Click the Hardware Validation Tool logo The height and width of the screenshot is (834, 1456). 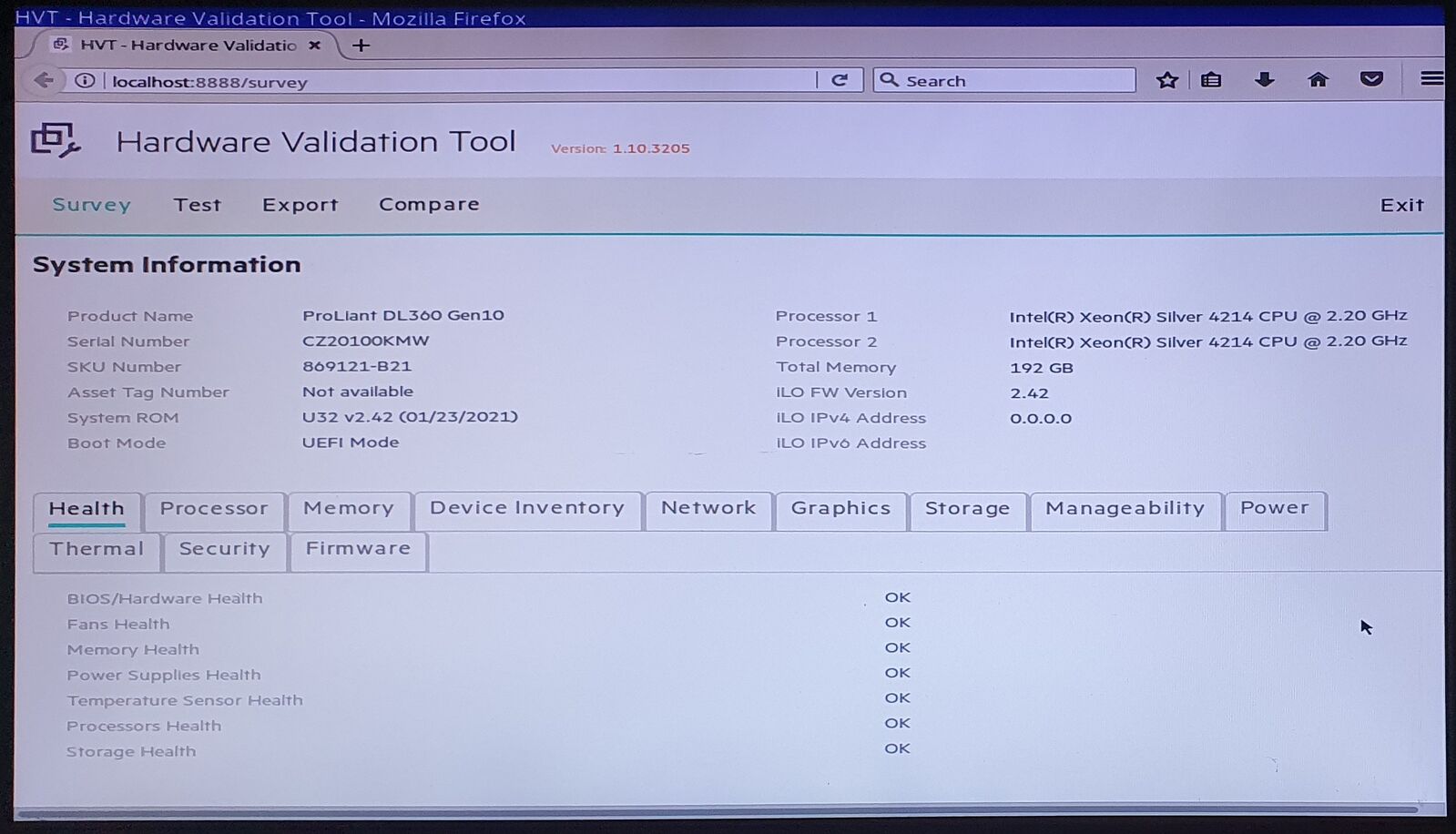(x=56, y=140)
